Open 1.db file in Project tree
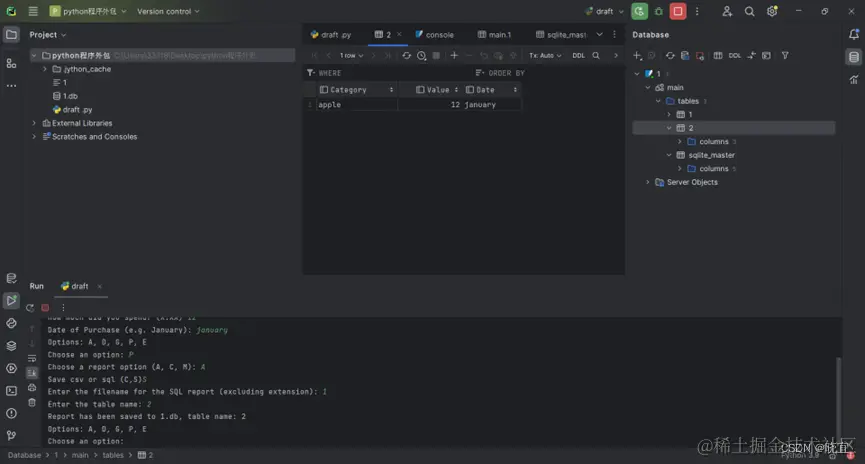865x464 pixels. (x=65, y=96)
